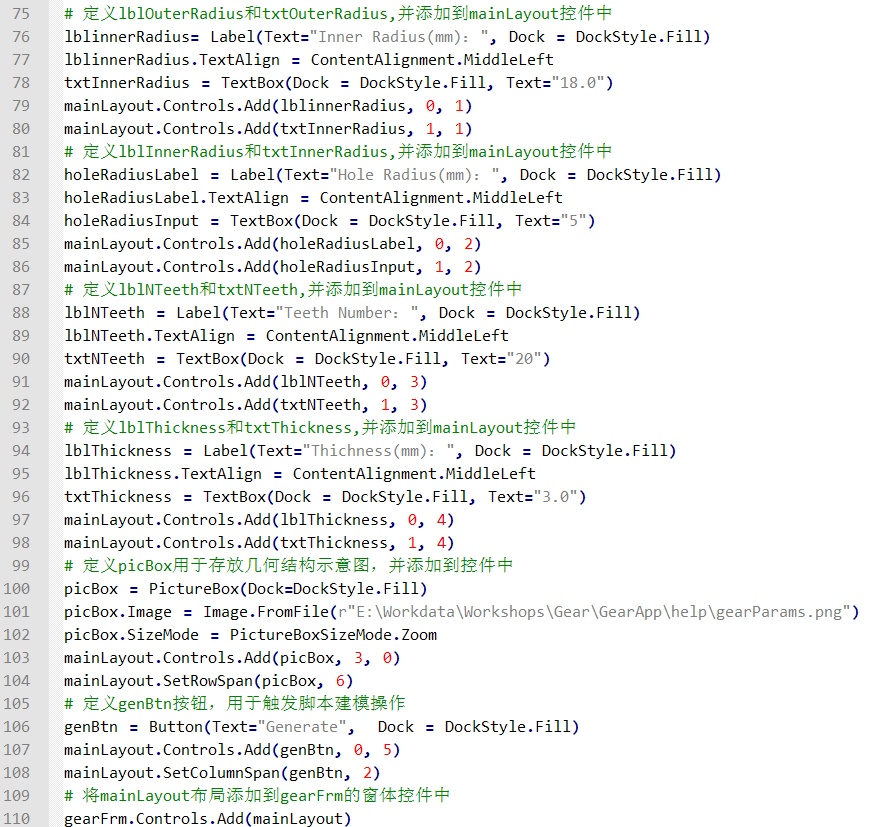874x827 pixels.
Task: Click line number 100 in gutter
Action: pyautogui.click(x=17, y=588)
